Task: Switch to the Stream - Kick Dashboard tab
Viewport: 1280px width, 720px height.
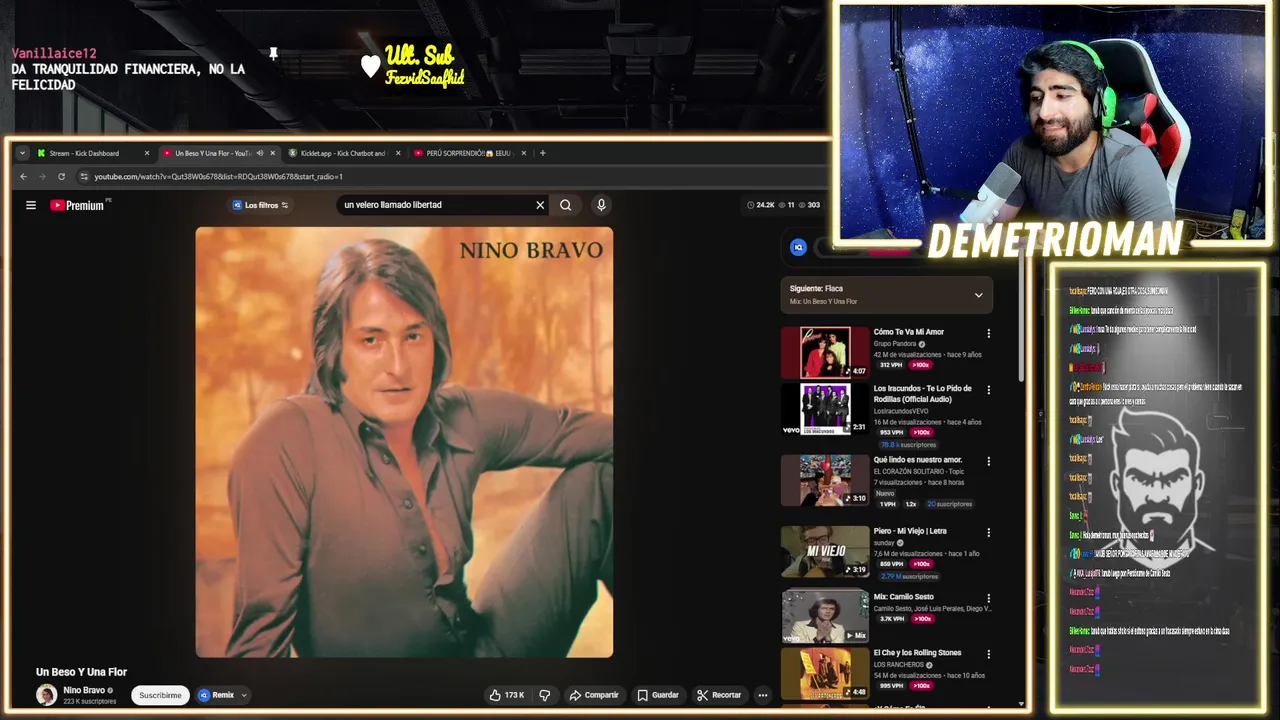Action: (x=92, y=153)
